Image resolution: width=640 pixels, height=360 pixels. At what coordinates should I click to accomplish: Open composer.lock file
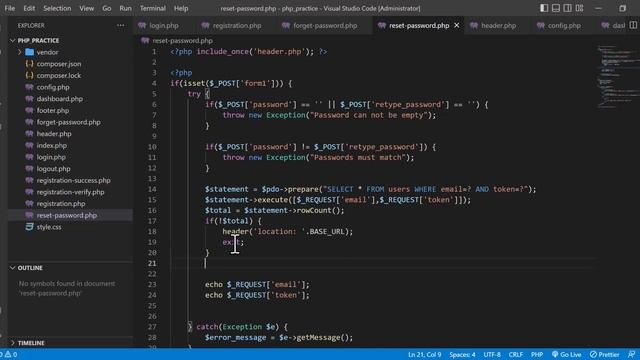(x=59, y=76)
